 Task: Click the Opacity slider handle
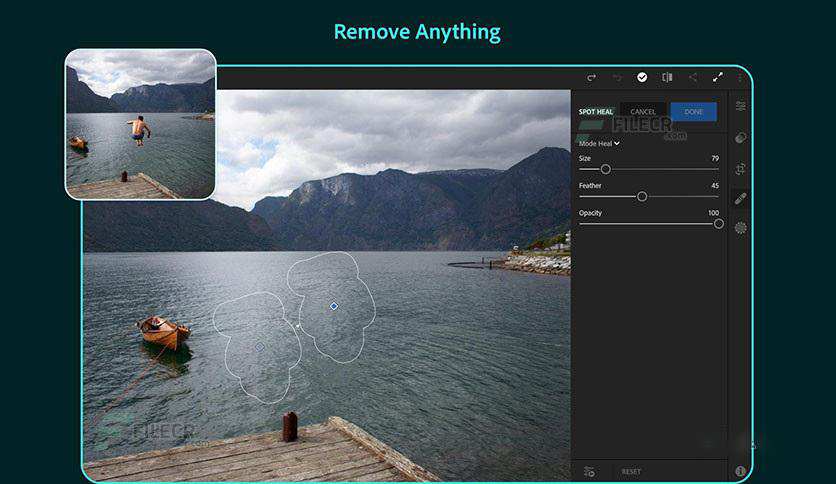(718, 224)
